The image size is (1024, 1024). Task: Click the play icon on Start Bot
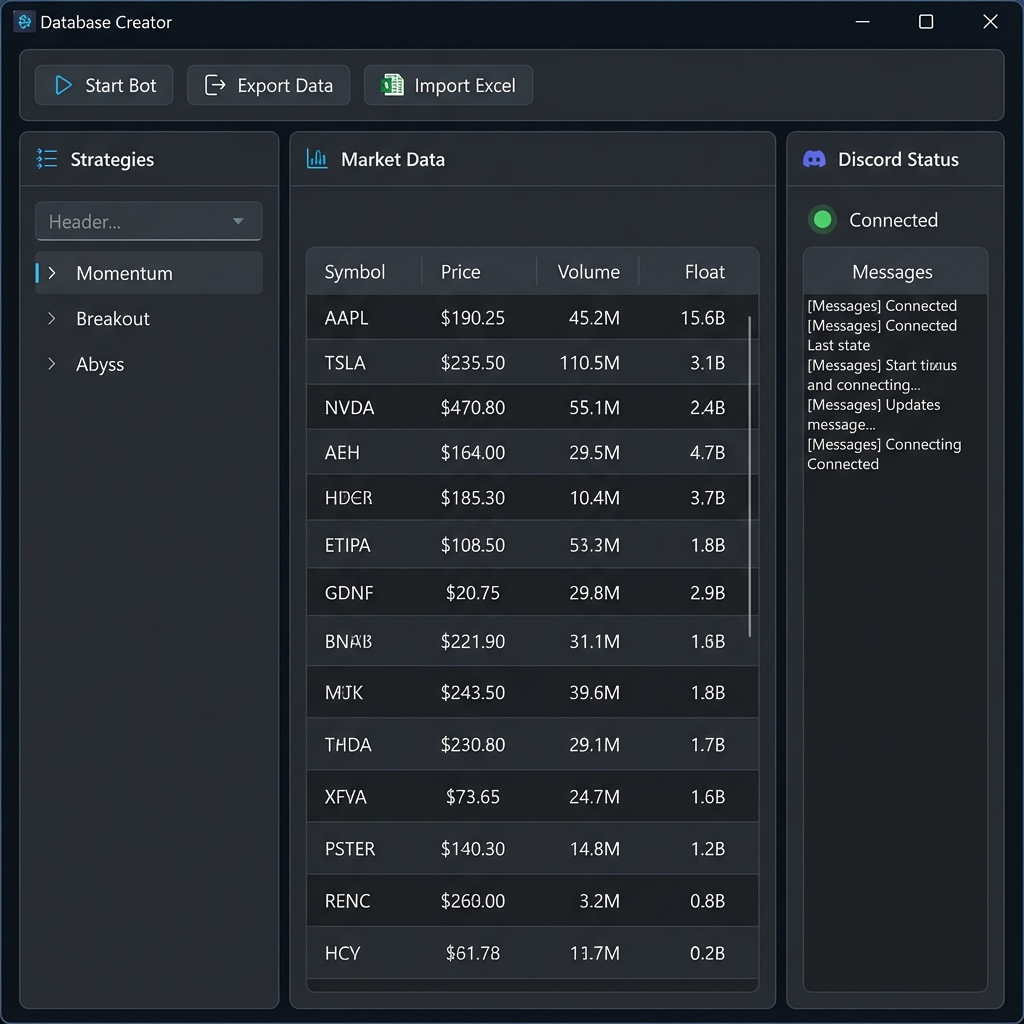click(63, 86)
